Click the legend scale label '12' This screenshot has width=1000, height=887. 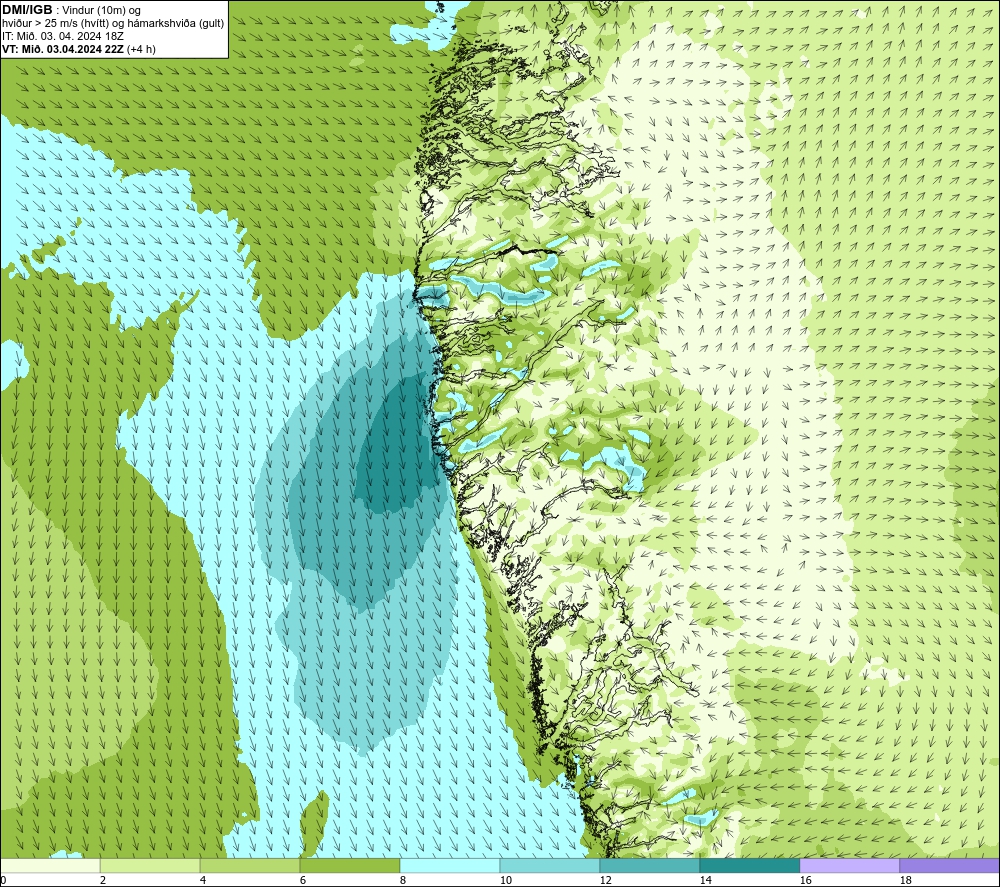(x=606, y=880)
